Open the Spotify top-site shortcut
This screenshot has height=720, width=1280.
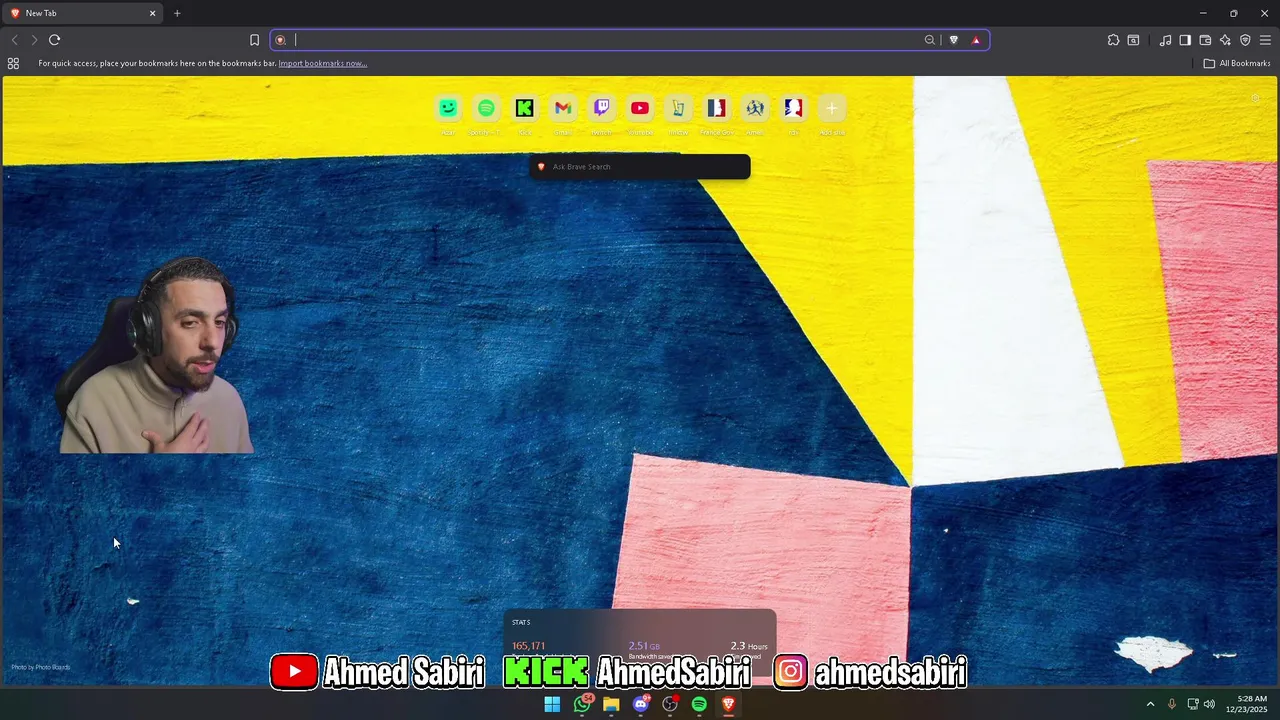(486, 108)
